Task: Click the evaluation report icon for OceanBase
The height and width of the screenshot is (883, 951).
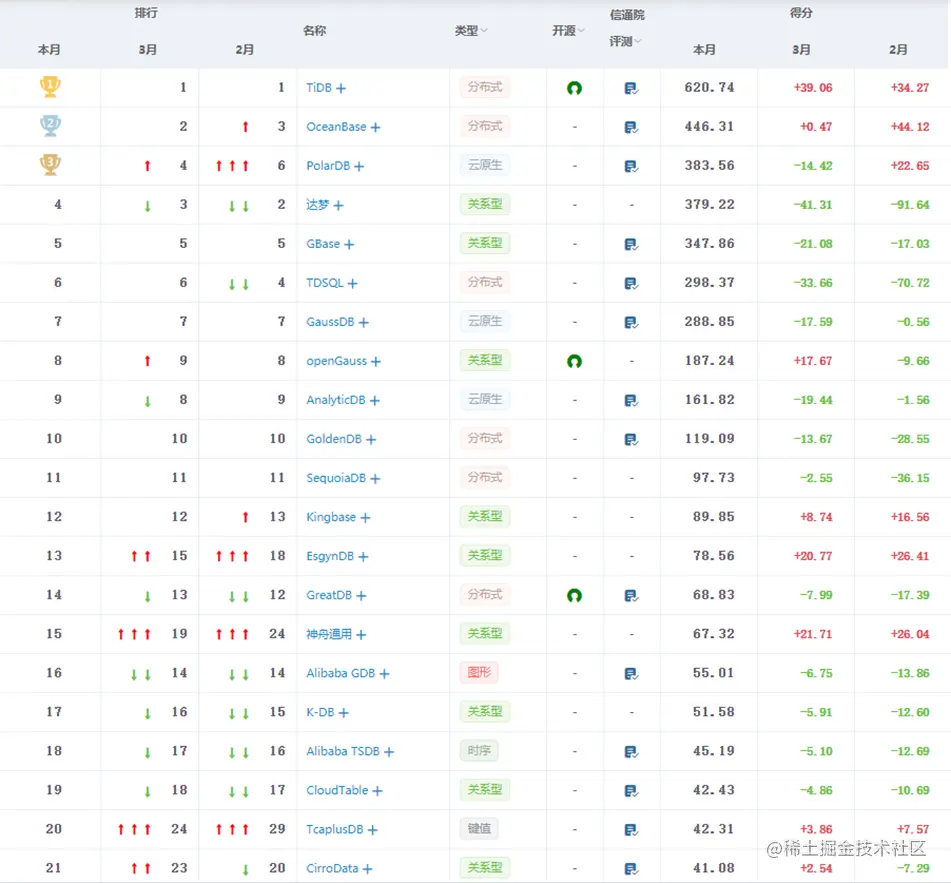Action: pos(631,127)
